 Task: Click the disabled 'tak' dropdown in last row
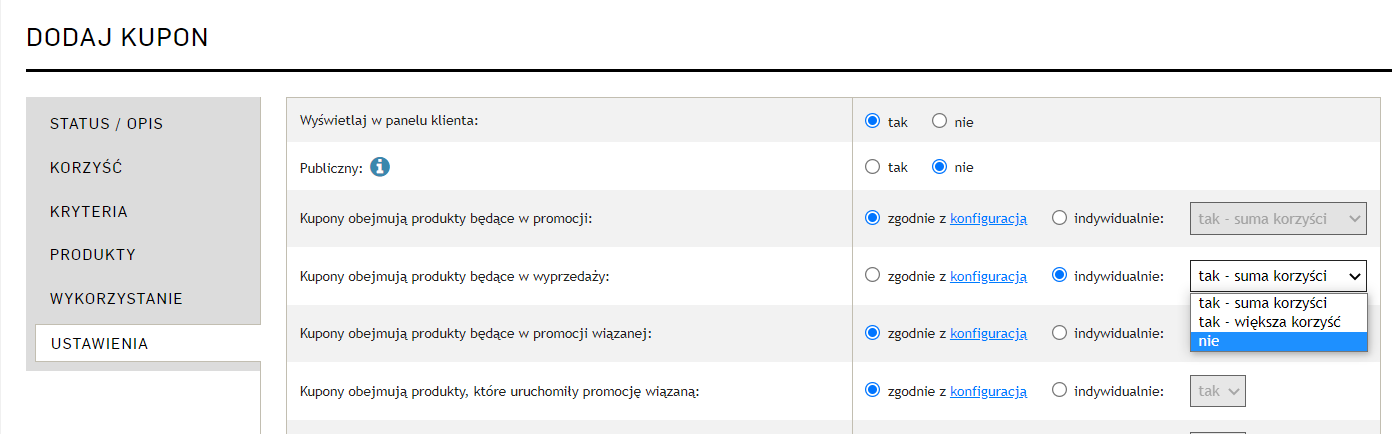(x=1218, y=391)
